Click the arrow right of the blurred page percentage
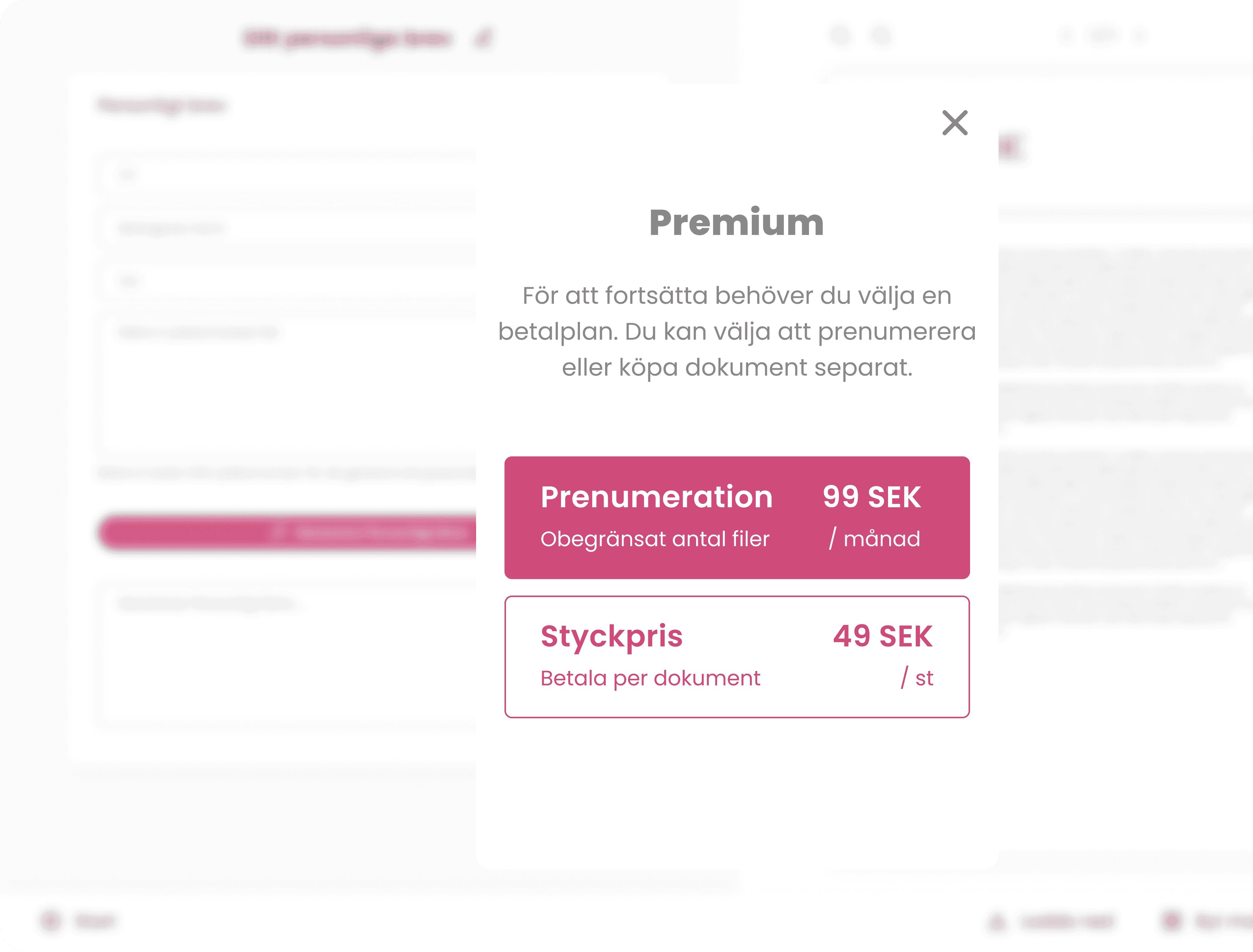This screenshot has height=952, width=1253. pos(1140,36)
